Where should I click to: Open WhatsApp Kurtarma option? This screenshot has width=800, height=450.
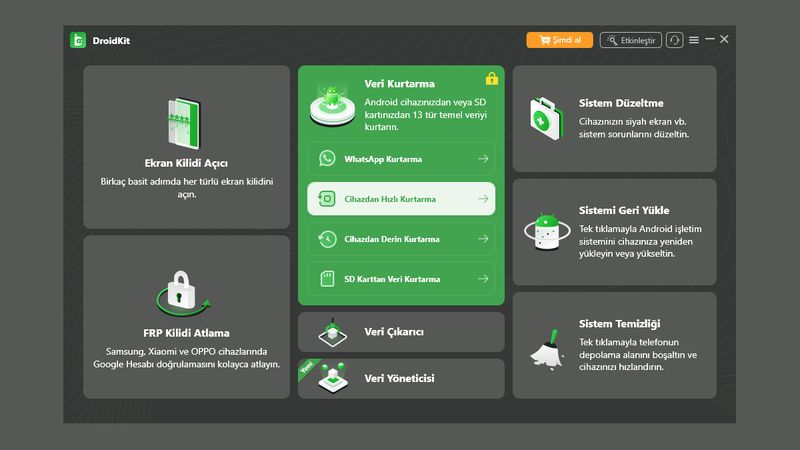point(401,159)
